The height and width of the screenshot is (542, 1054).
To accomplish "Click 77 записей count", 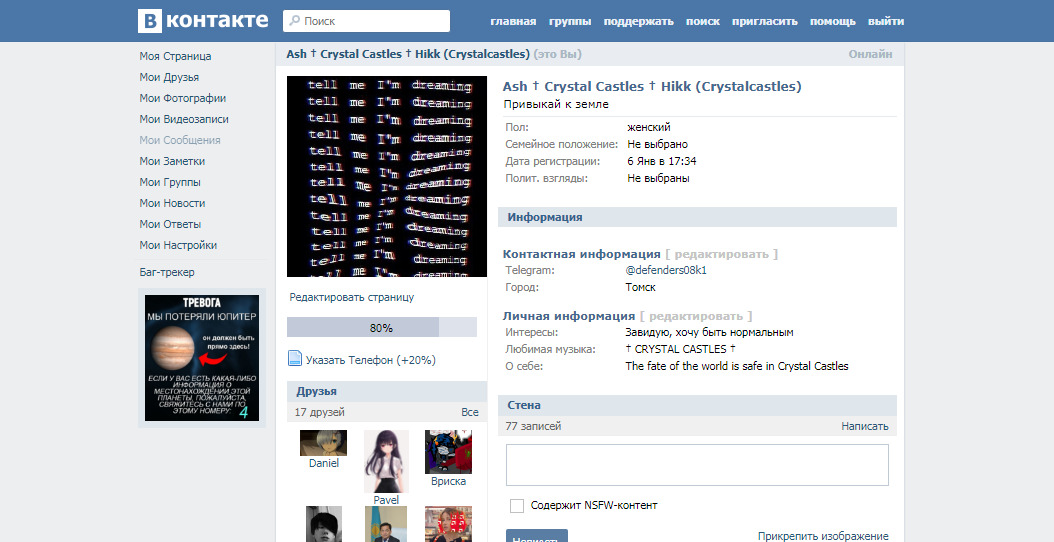I will coord(533,426).
